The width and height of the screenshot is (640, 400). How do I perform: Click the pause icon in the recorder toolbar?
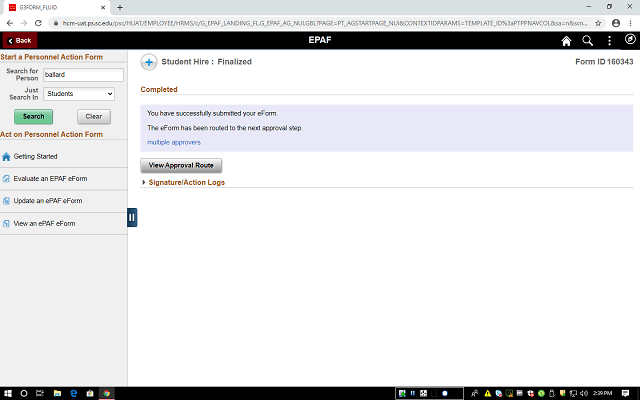pos(413,393)
